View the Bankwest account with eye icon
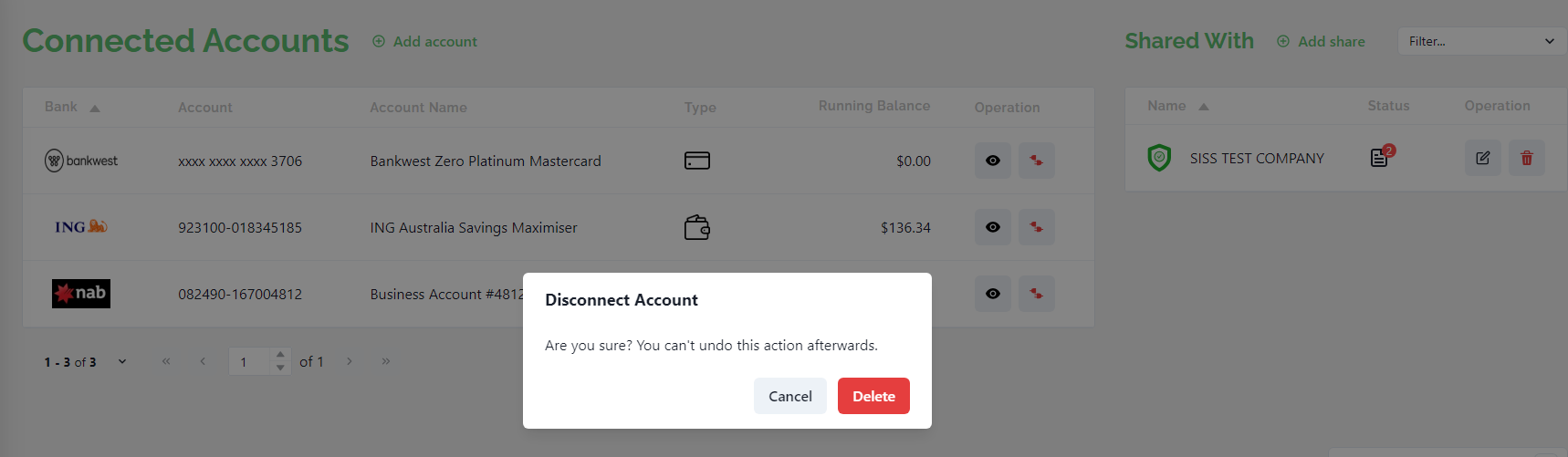 (992, 161)
